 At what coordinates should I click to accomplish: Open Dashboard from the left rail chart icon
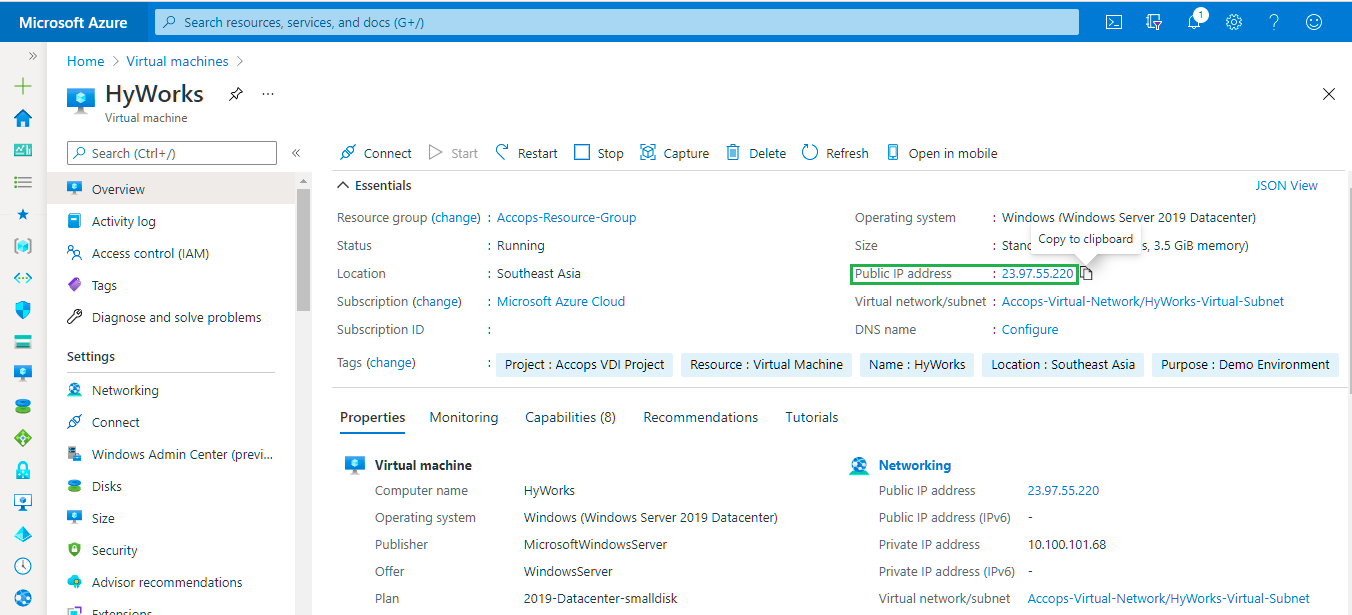[x=23, y=151]
